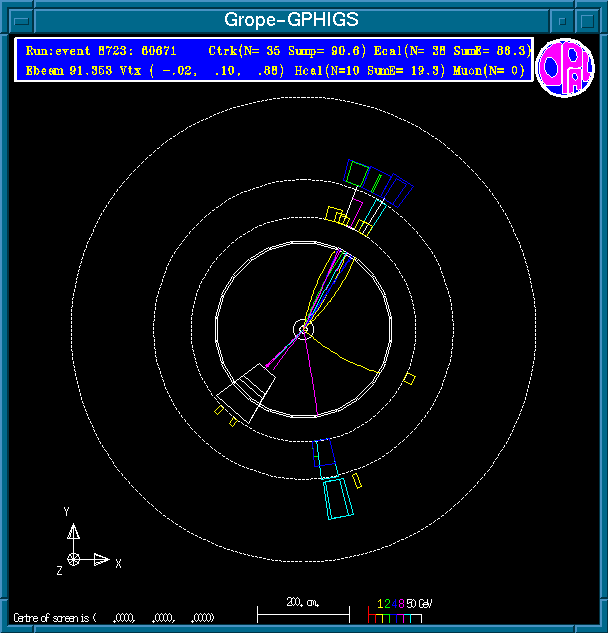Maximize the Grope-GPHIGS window
This screenshot has height=633, width=608.
[589, 18]
